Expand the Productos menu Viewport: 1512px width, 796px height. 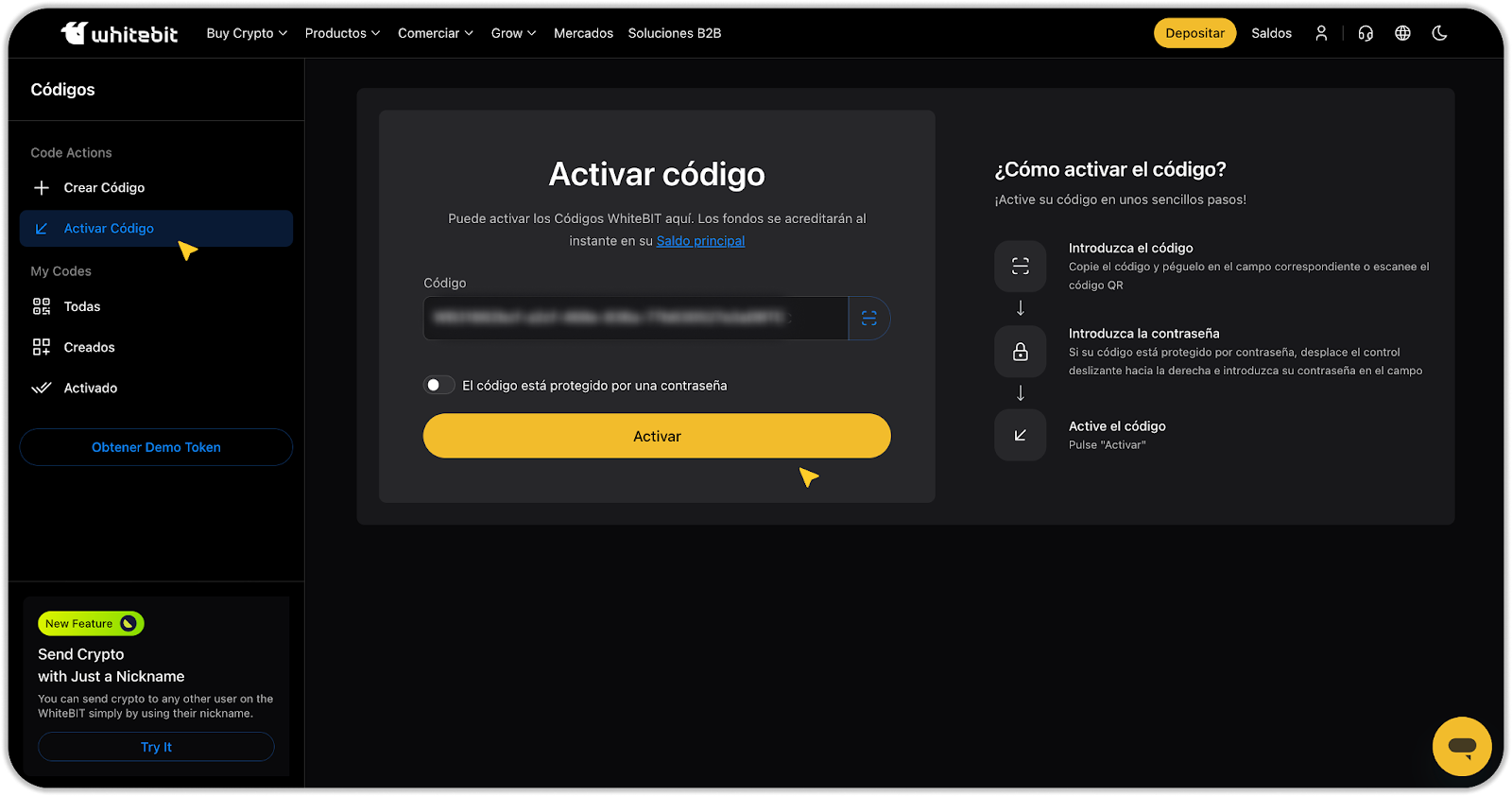point(342,33)
